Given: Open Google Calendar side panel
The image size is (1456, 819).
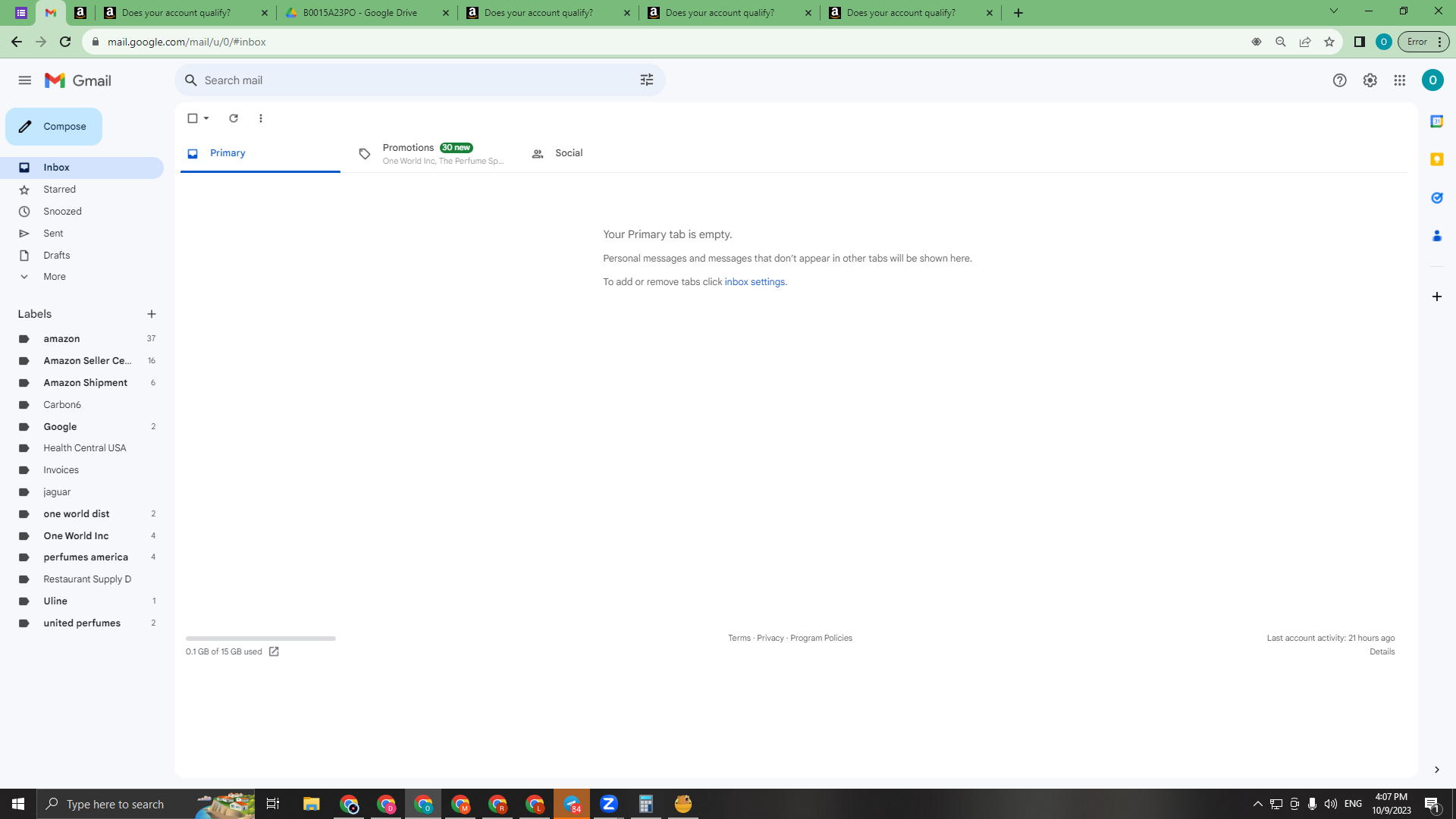Looking at the screenshot, I should tap(1437, 121).
